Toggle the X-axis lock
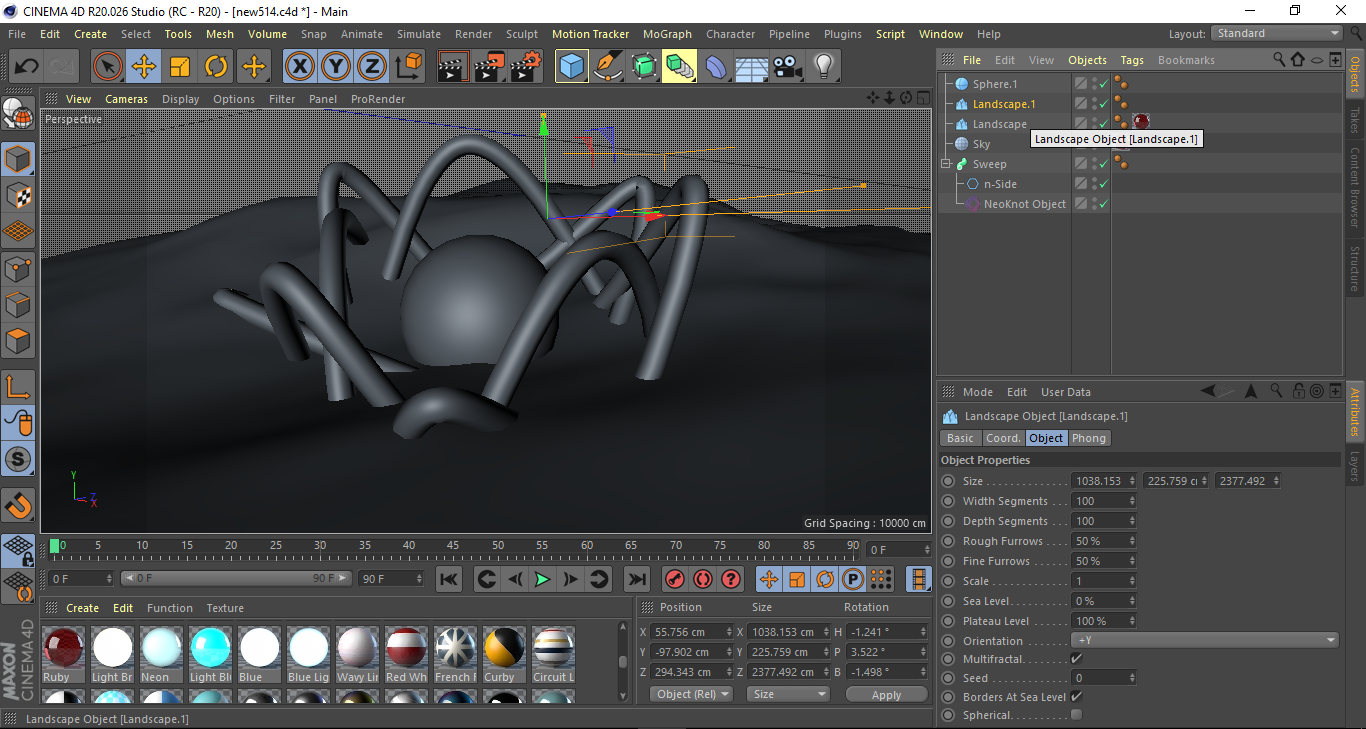This screenshot has height=729, width=1366. (x=299, y=67)
